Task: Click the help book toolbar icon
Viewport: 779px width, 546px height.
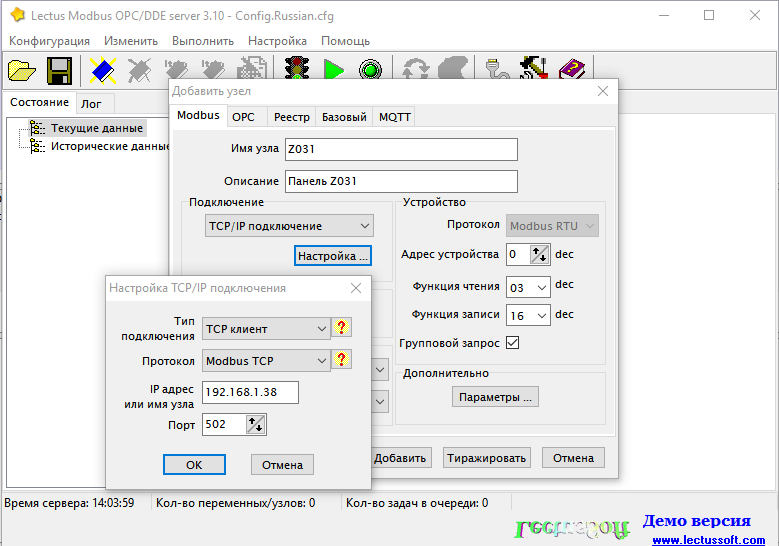Action: (571, 70)
